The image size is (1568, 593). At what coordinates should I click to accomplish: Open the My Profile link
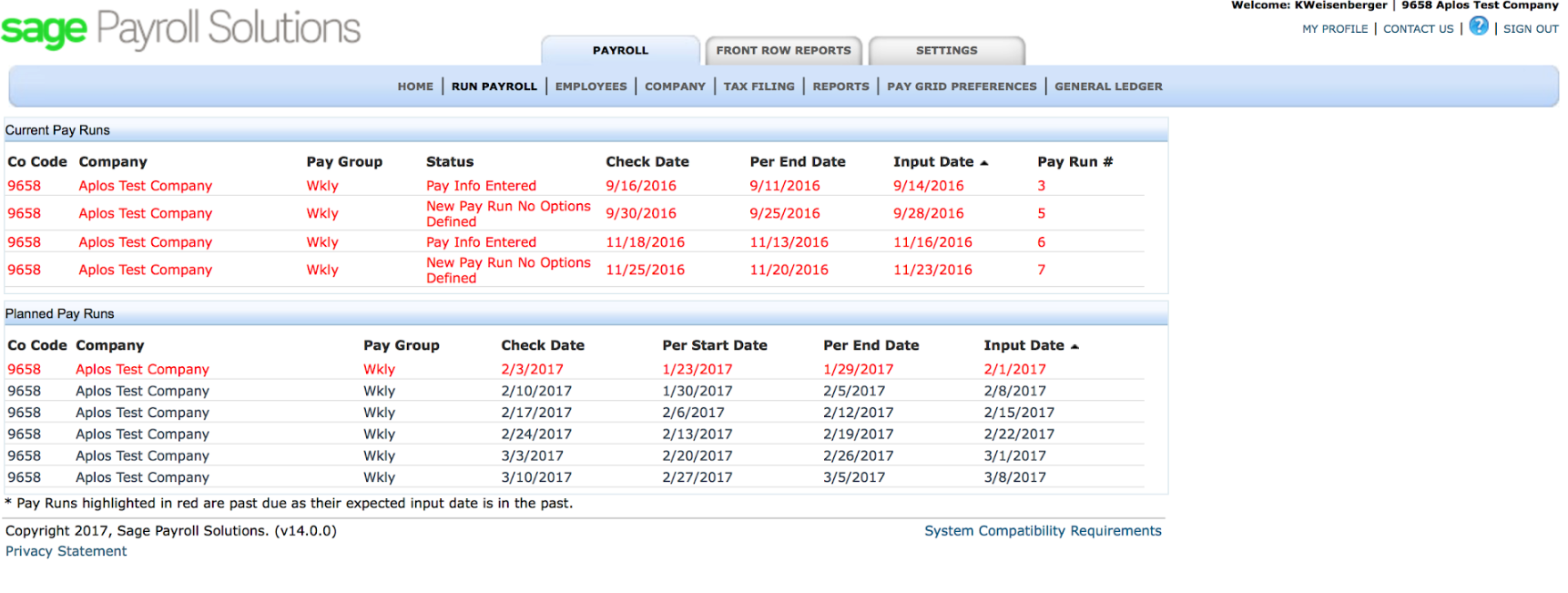pos(1335,29)
